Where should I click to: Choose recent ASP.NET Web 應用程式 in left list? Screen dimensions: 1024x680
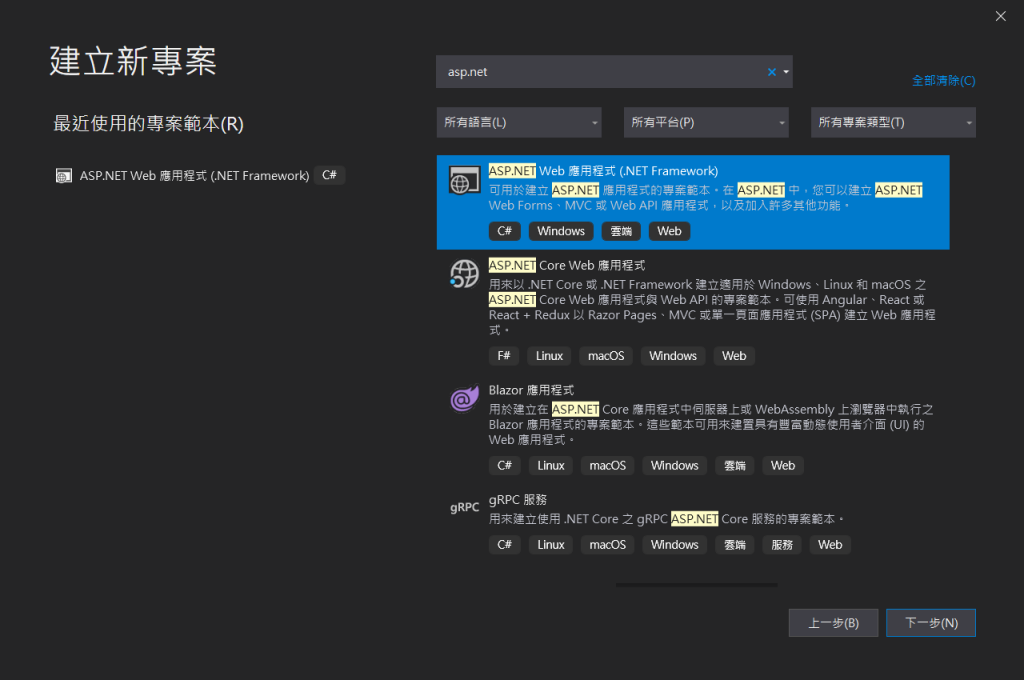[200, 176]
